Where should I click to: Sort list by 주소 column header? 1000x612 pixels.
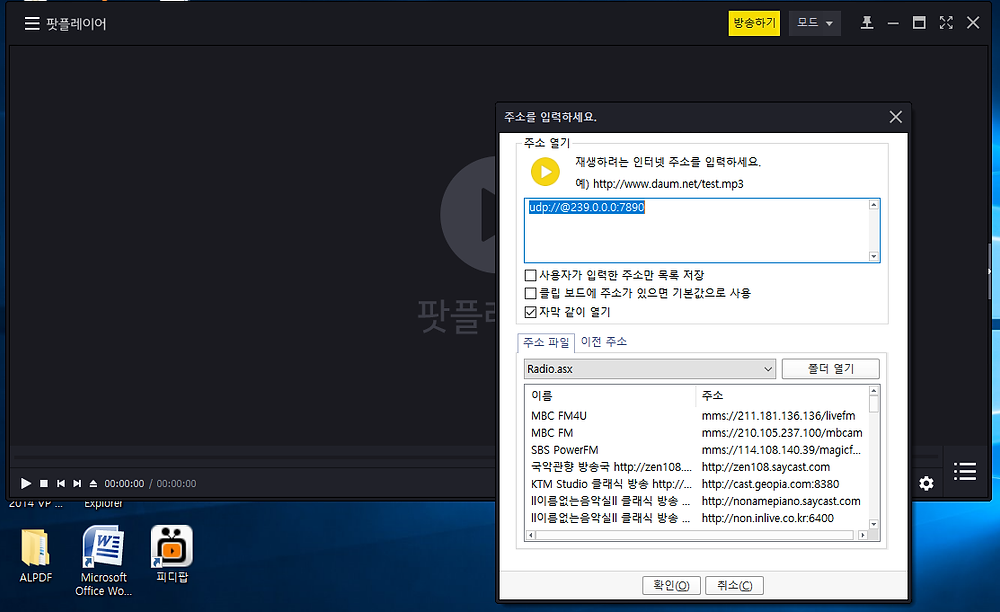coord(782,395)
